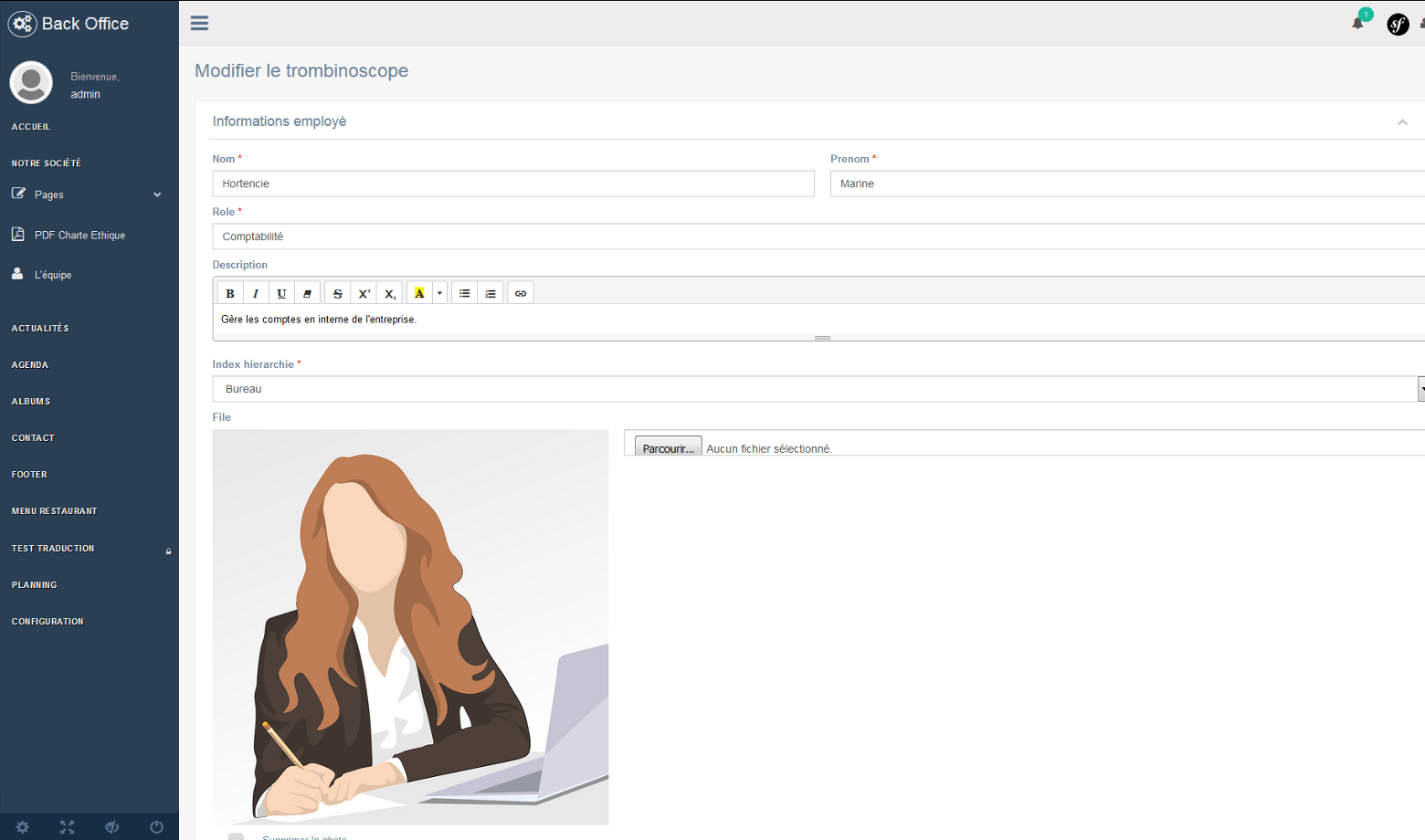The height and width of the screenshot is (840, 1425).
Task: Click the power logout icon in sidebar footer
Action: coord(157,827)
